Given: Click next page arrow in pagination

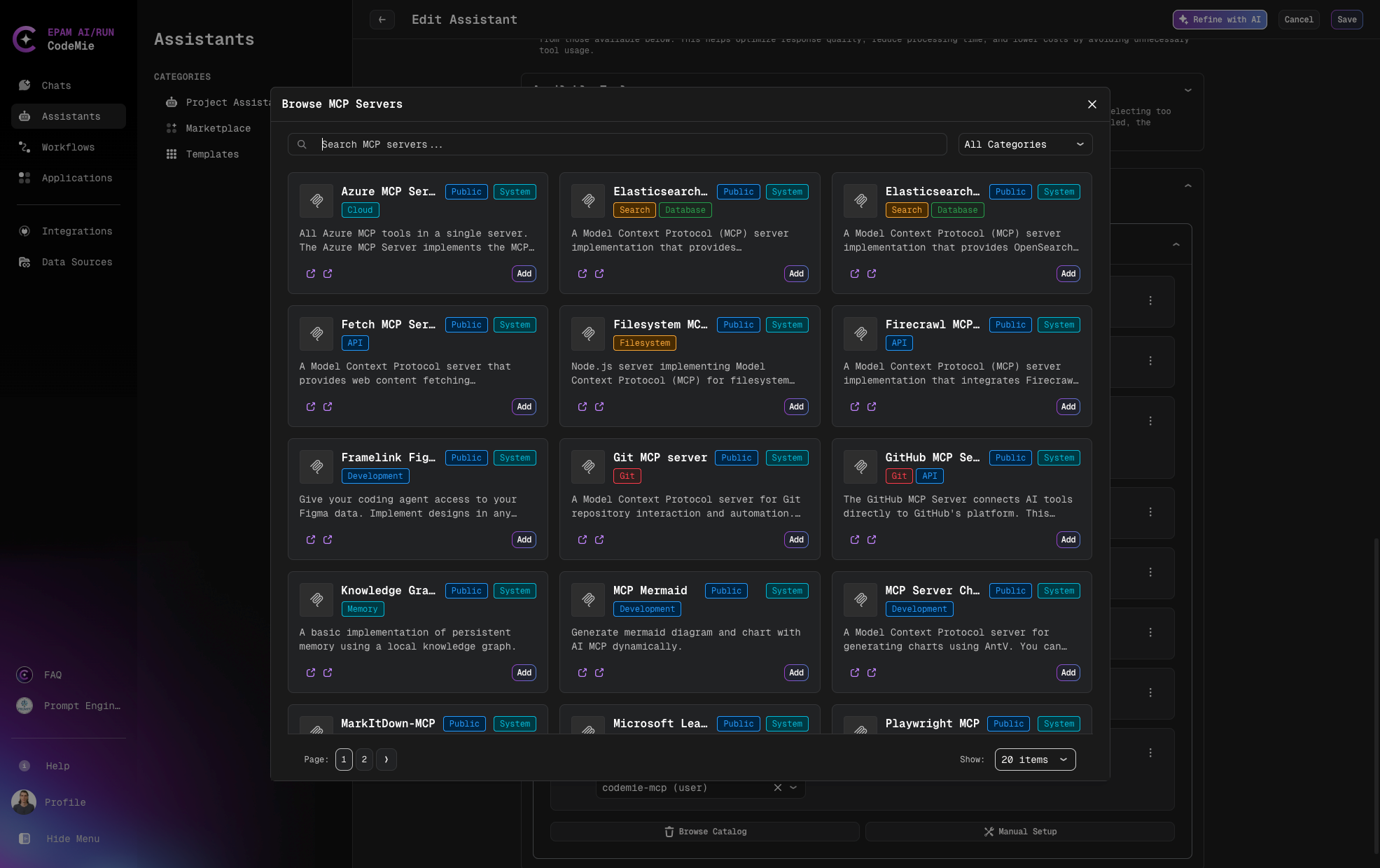Looking at the screenshot, I should point(386,759).
